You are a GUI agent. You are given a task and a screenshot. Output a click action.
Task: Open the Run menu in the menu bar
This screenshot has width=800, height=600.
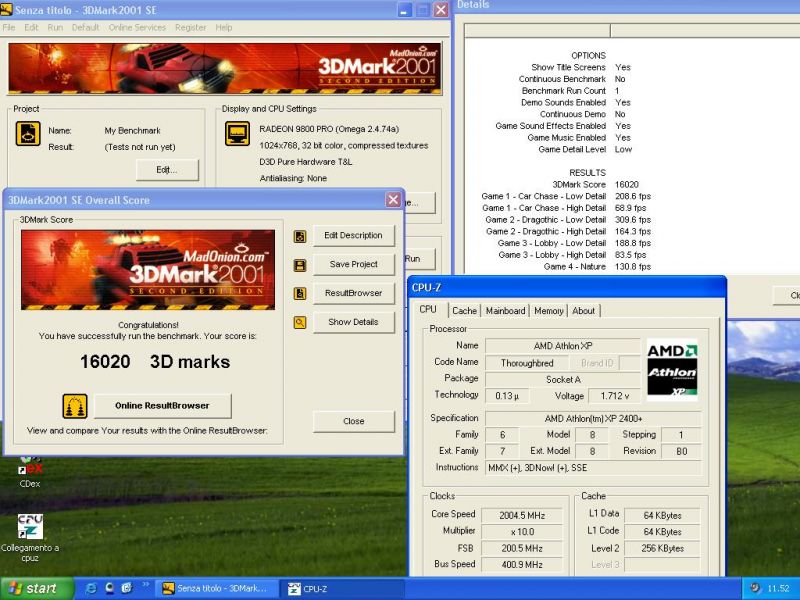point(55,28)
